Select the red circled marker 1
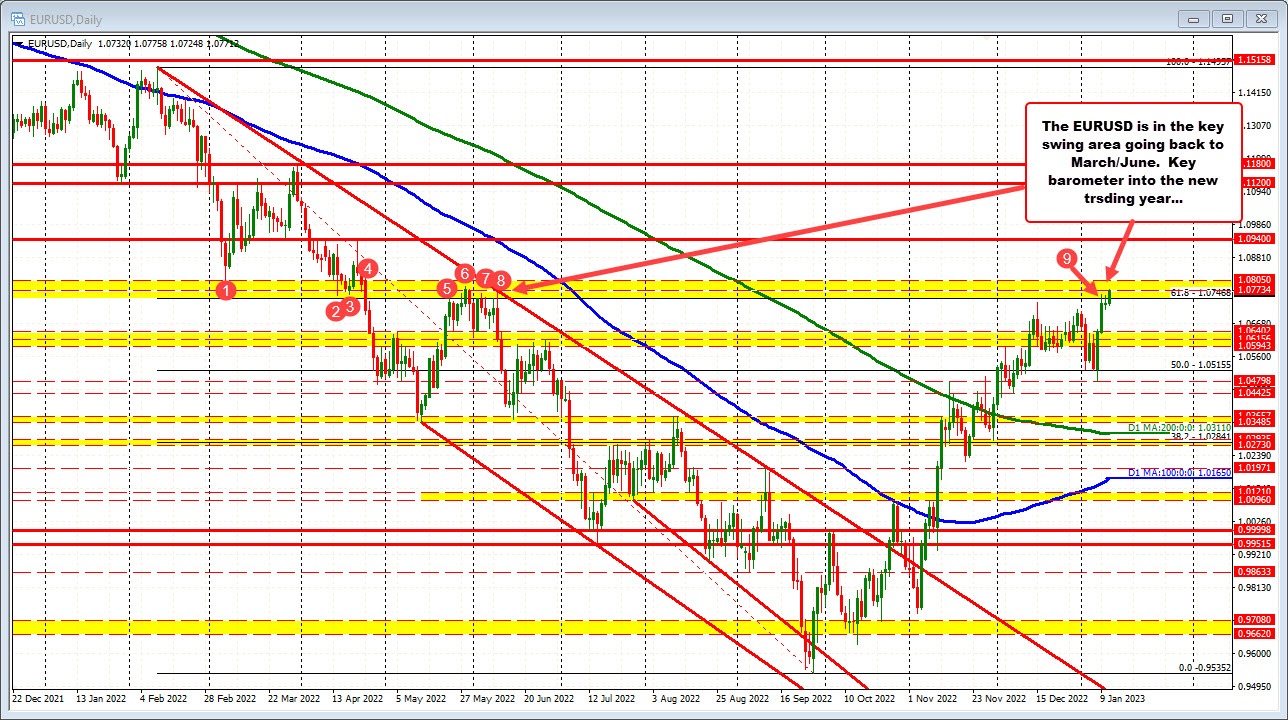The image size is (1288, 720). point(225,289)
